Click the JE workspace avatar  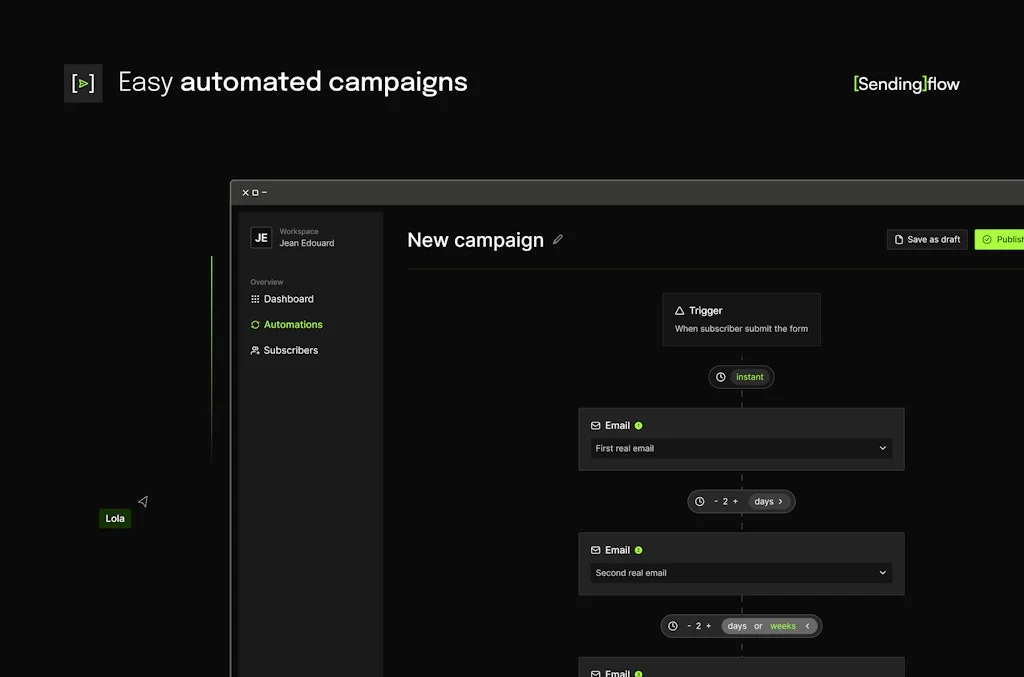[x=261, y=237]
